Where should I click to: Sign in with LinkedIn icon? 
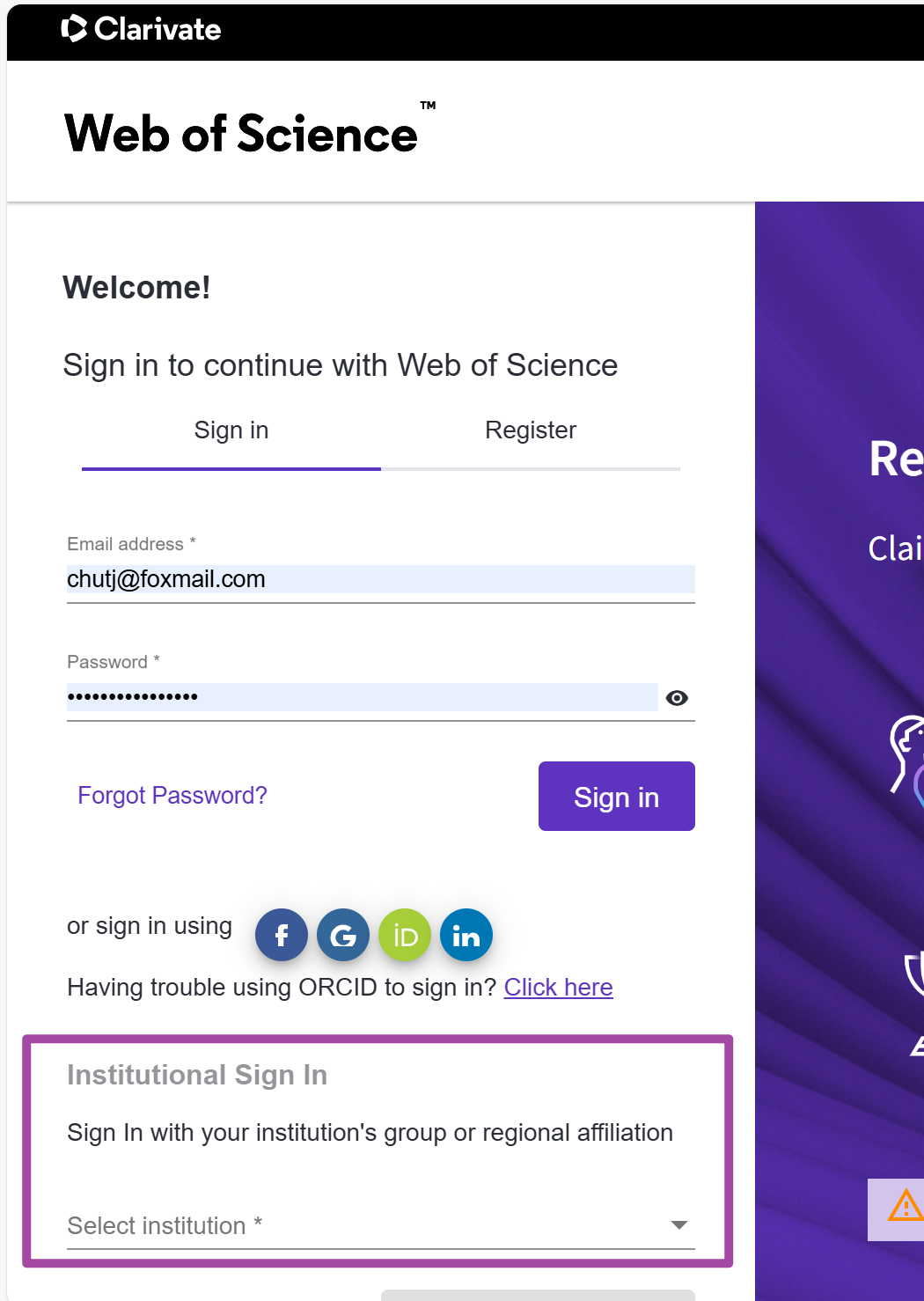point(466,935)
